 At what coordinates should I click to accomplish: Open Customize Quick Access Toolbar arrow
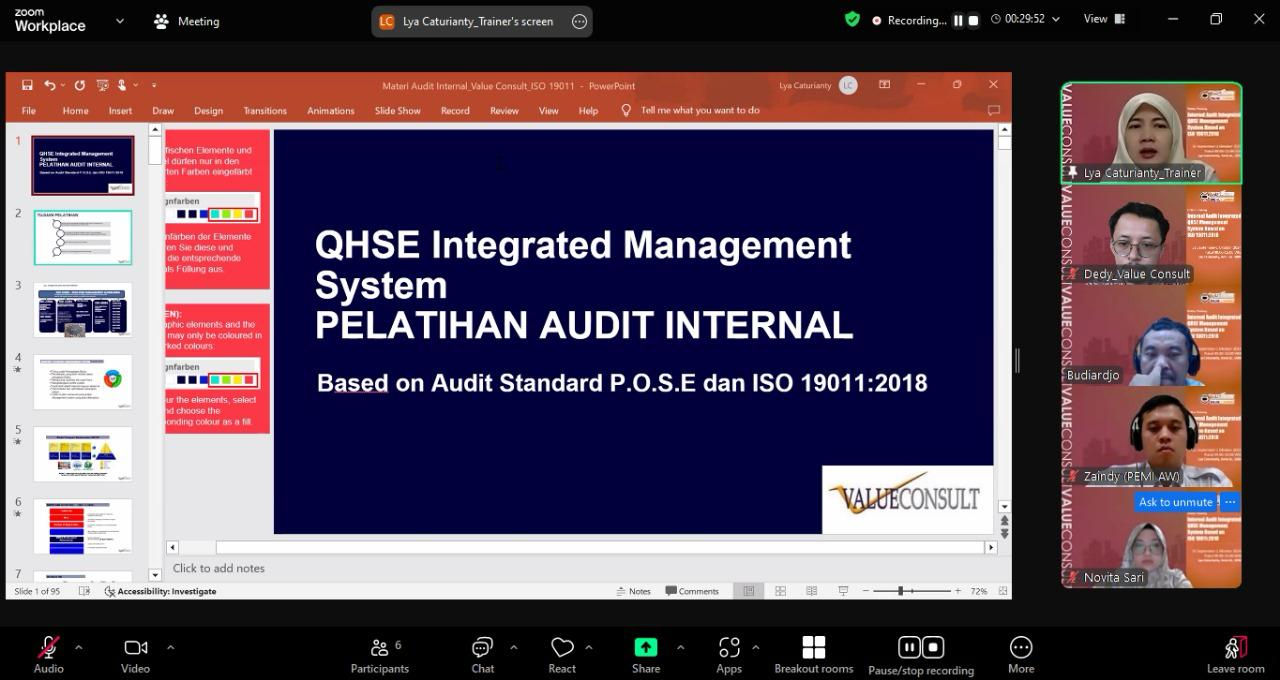pos(154,86)
